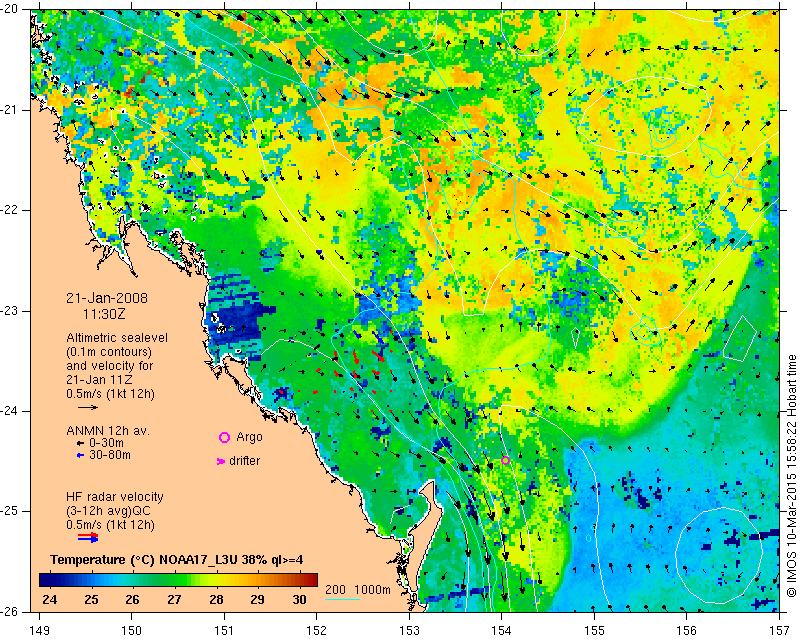Click the latitude axis label -26
The height and width of the screenshot is (640, 800).
click(10, 611)
